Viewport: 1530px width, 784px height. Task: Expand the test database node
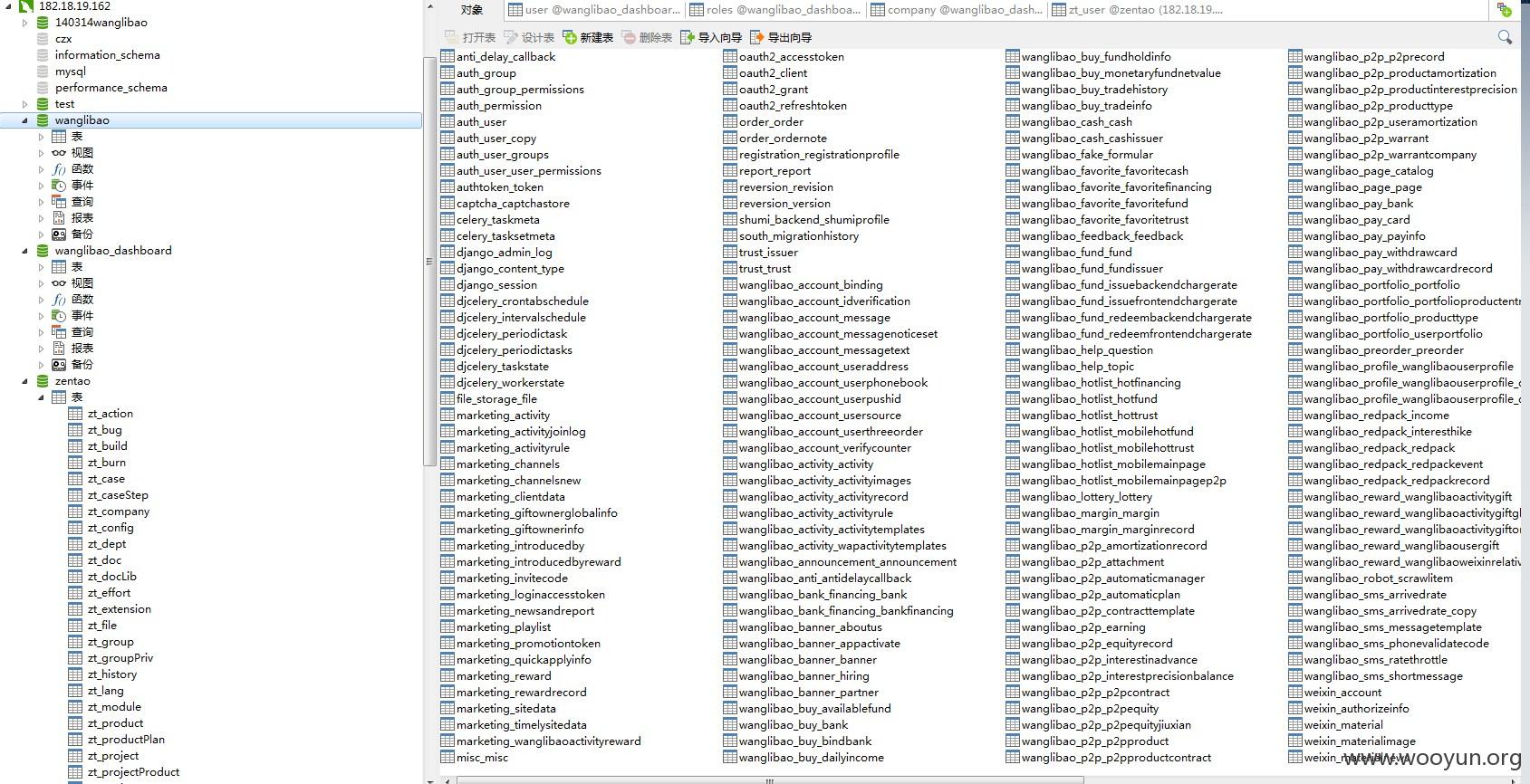[x=24, y=104]
